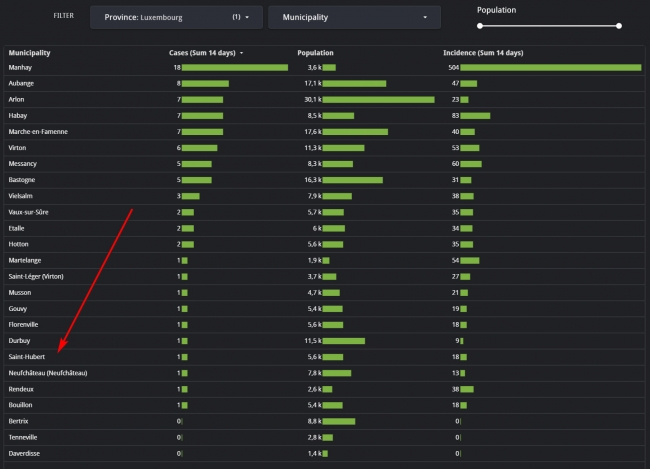Select the Durbuy municipality row
This screenshot has height=469, width=650.
pos(325,341)
